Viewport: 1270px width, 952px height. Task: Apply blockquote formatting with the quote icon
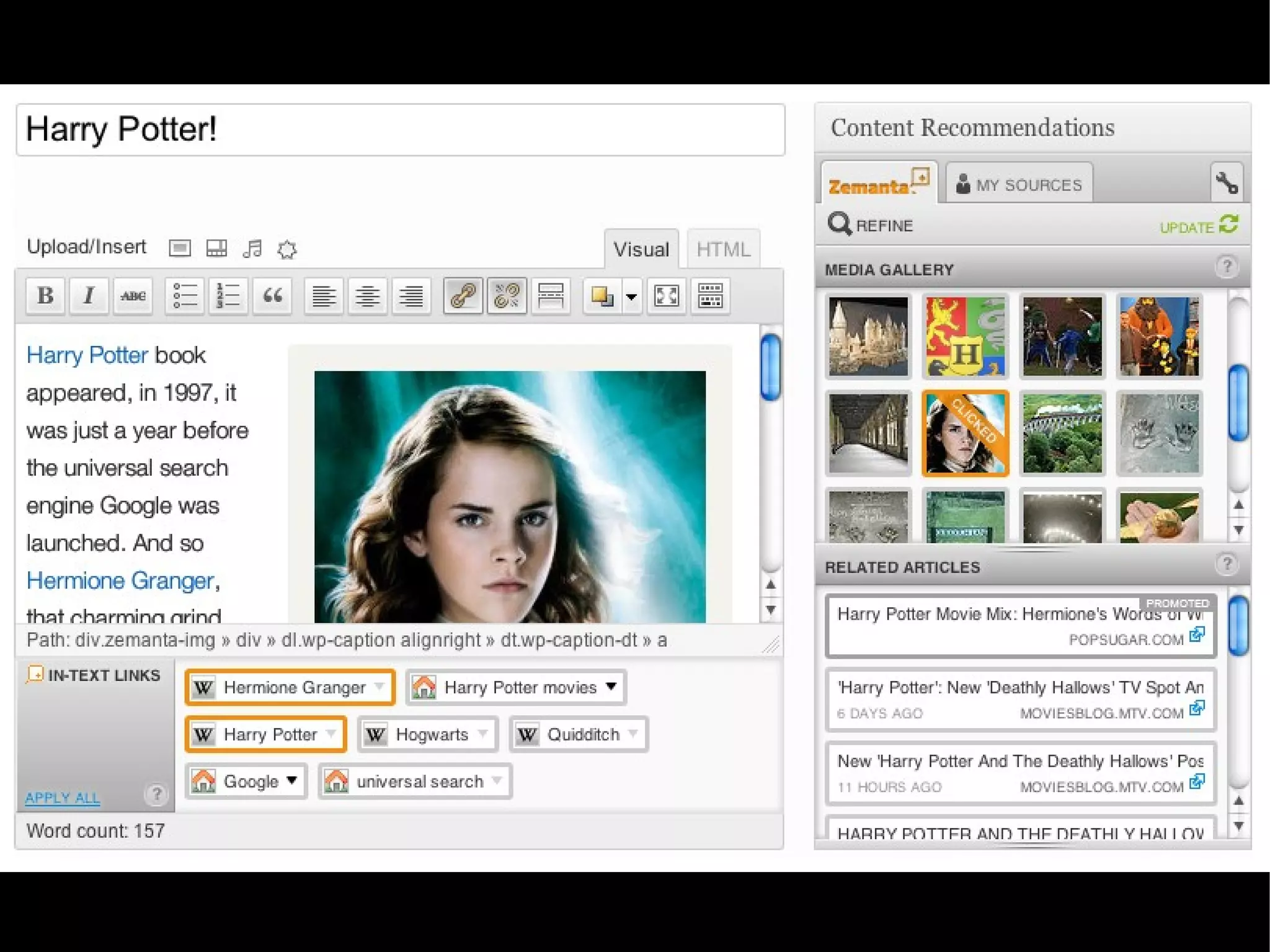pos(272,296)
